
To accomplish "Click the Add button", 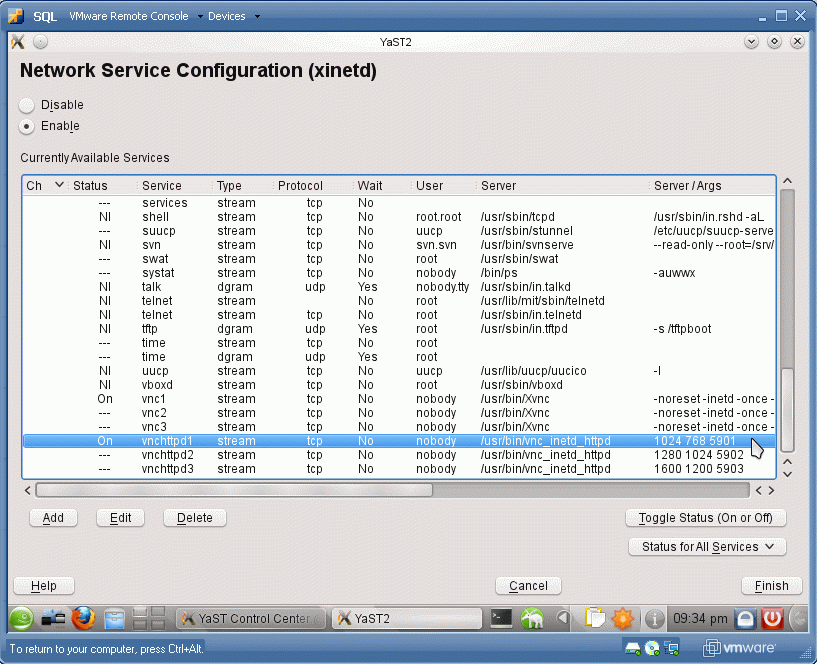I will click(x=53, y=518).
